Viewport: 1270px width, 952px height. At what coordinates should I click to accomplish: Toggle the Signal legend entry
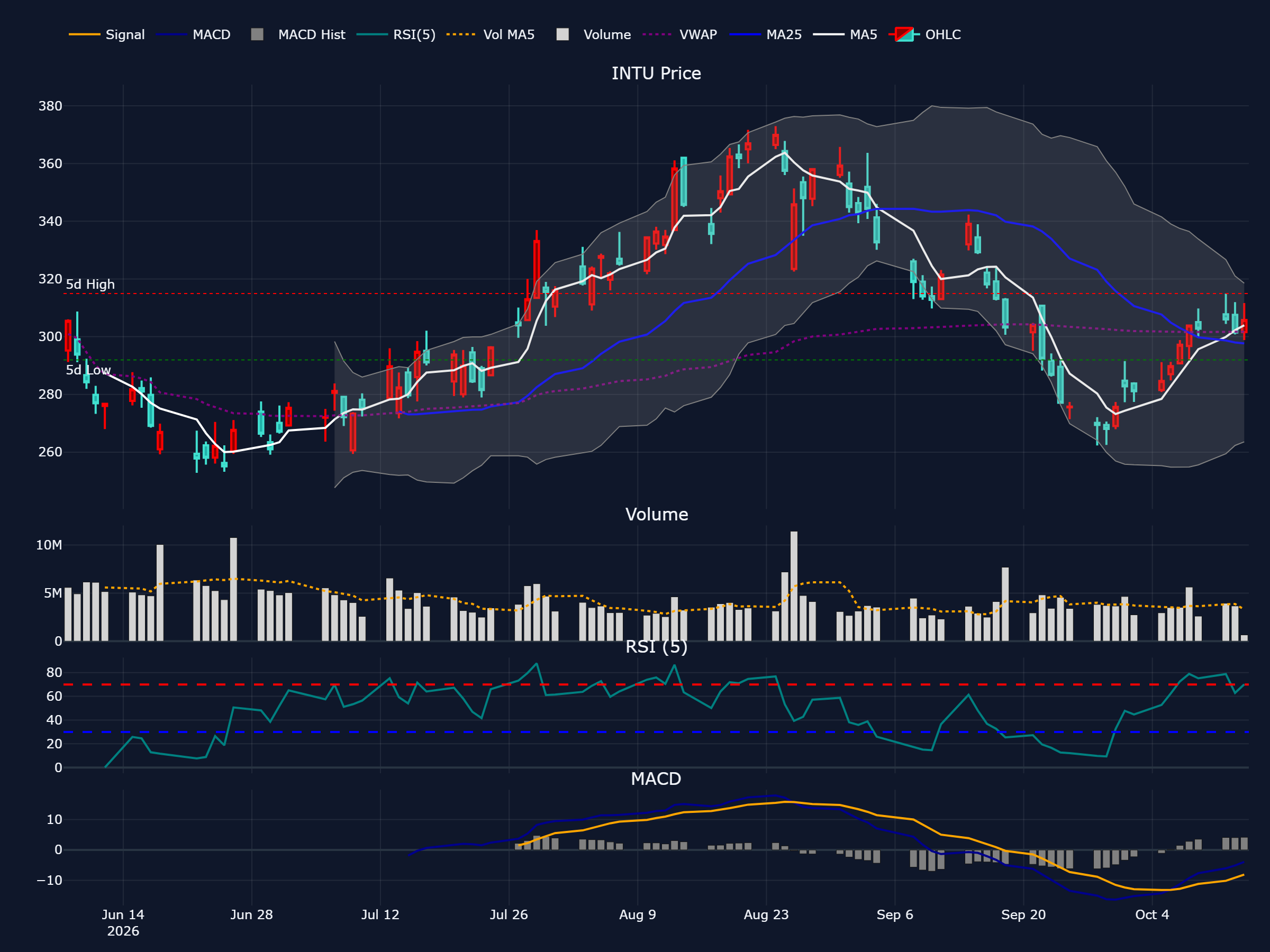tap(107, 34)
